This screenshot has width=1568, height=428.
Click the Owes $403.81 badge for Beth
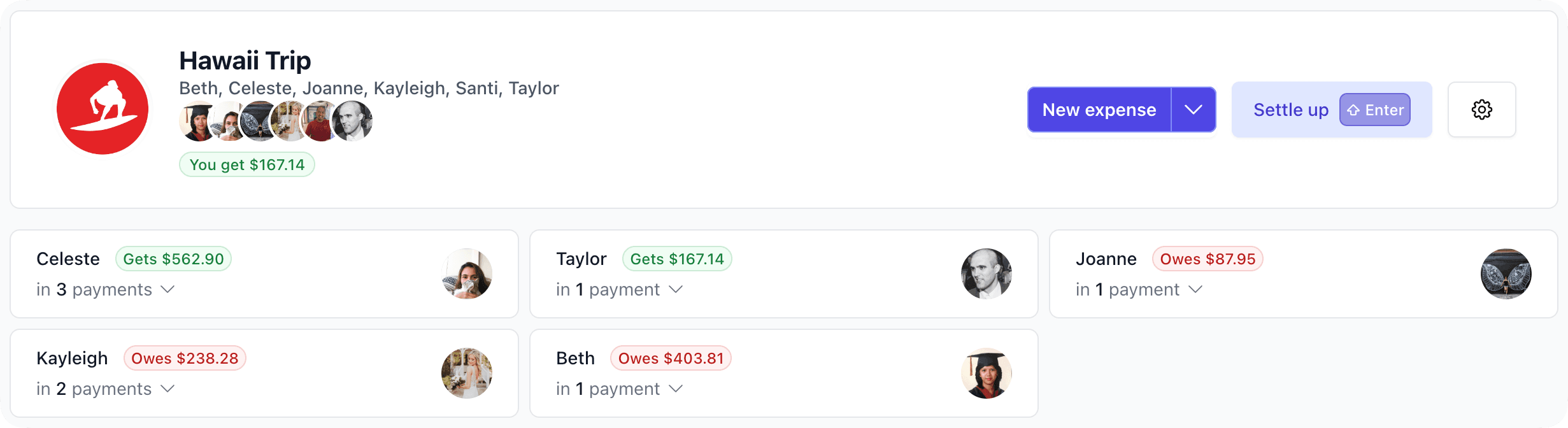[671, 358]
